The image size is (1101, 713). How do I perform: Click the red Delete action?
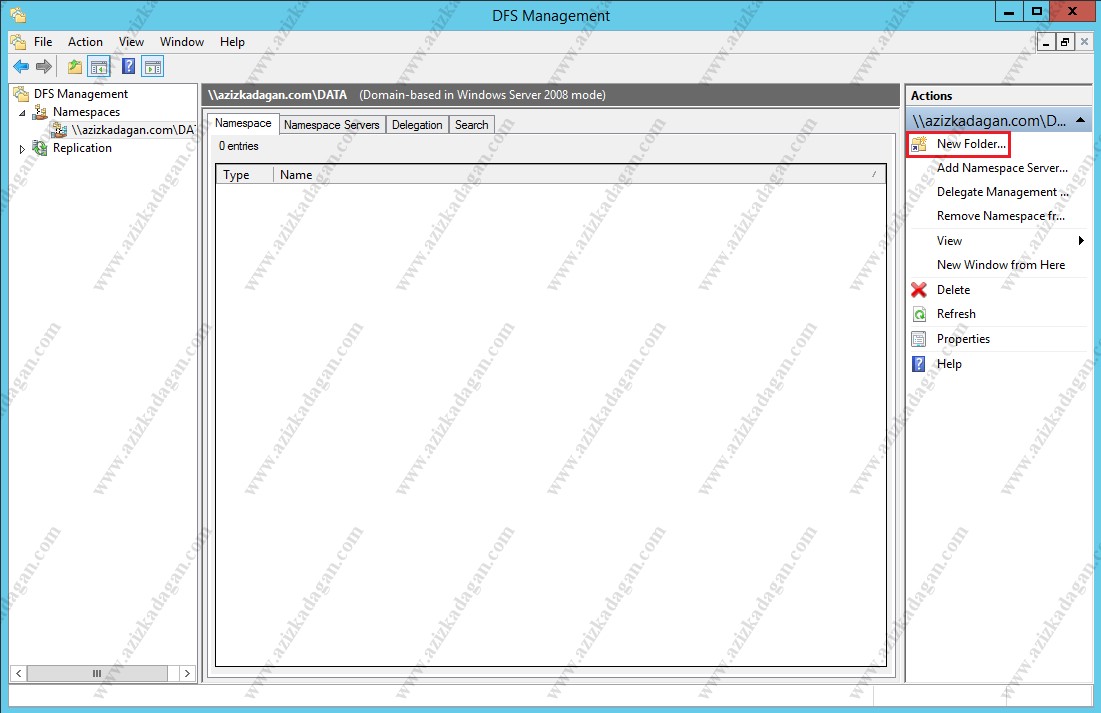click(x=953, y=290)
